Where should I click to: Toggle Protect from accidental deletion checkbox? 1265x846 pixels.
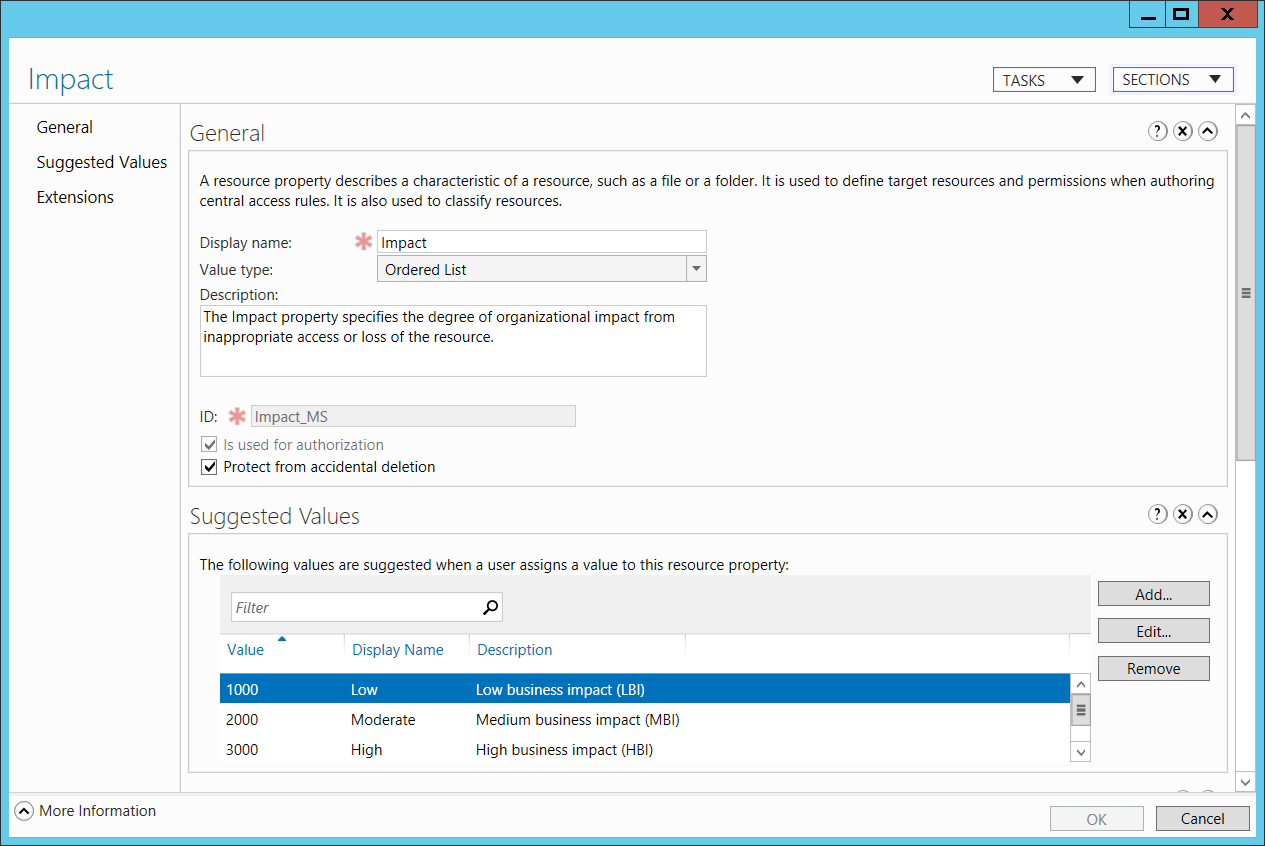tap(209, 467)
